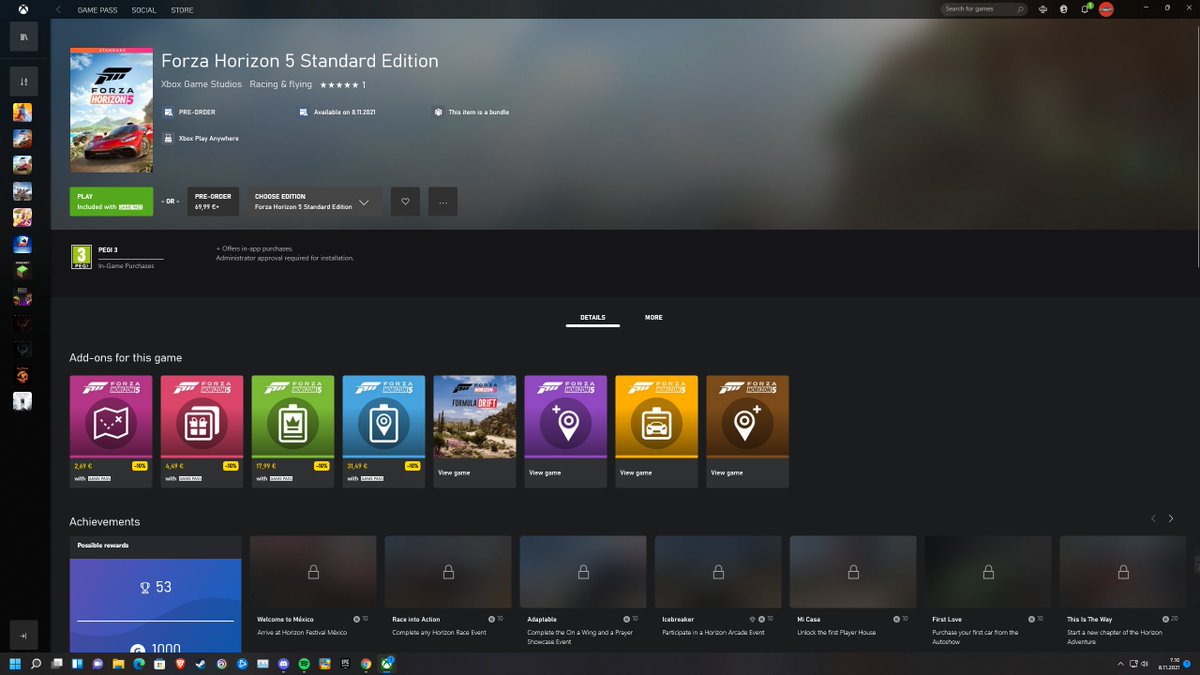Open the yellow car clipboard add-on tile
The height and width of the screenshot is (675, 1200).
tap(657, 431)
